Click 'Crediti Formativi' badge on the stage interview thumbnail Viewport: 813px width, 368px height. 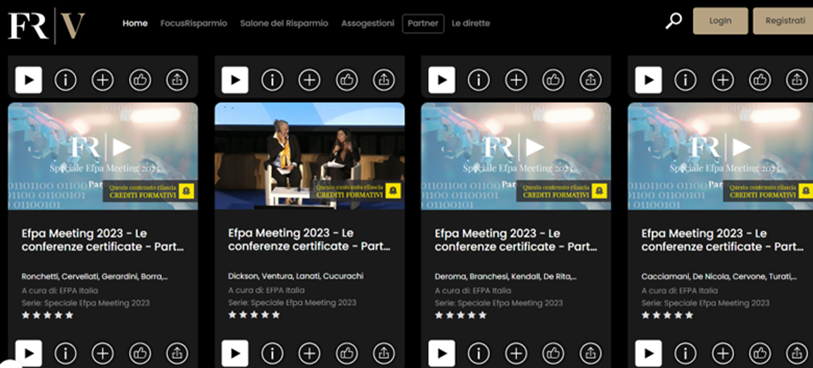point(357,191)
